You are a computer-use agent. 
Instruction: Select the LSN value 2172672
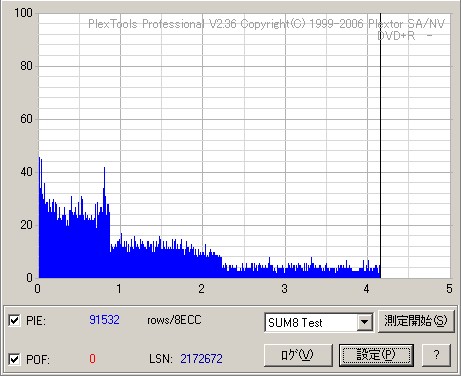click(201, 359)
